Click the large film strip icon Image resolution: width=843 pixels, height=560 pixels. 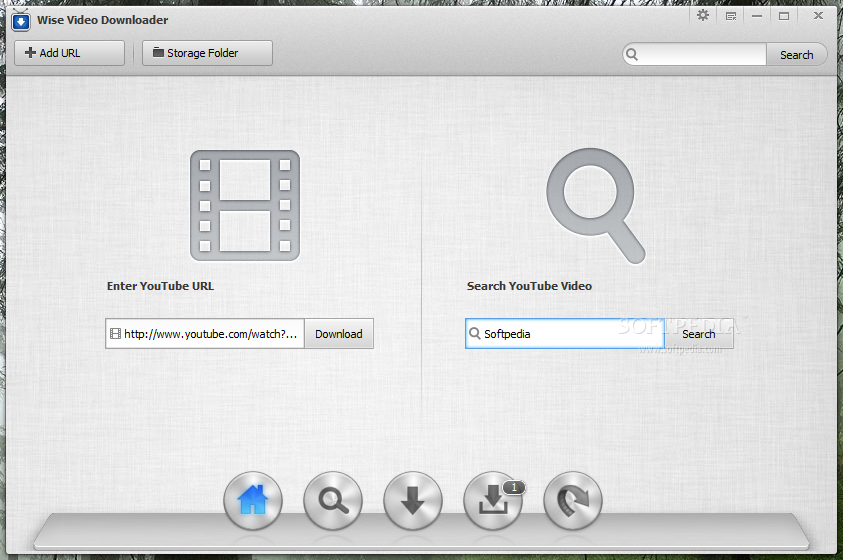coord(245,205)
